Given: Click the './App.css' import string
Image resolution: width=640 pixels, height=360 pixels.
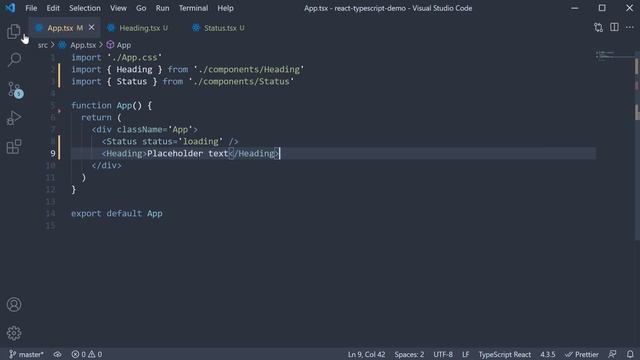Looking at the screenshot, I should point(134,58).
